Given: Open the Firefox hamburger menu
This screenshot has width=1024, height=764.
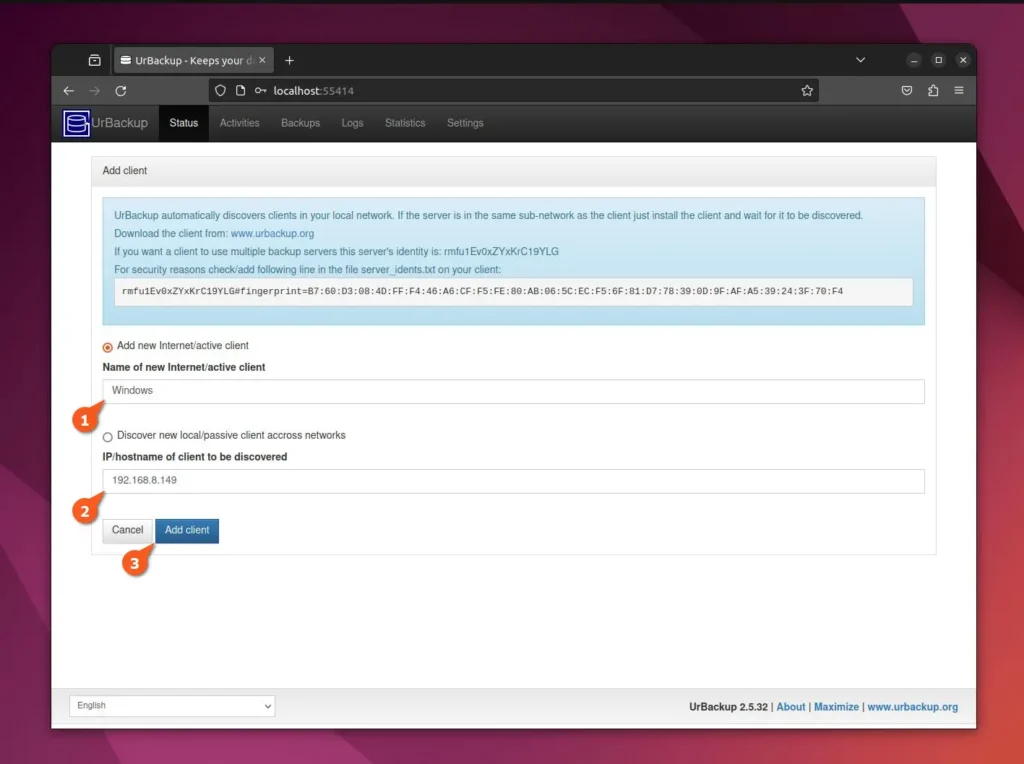Looking at the screenshot, I should 959,90.
